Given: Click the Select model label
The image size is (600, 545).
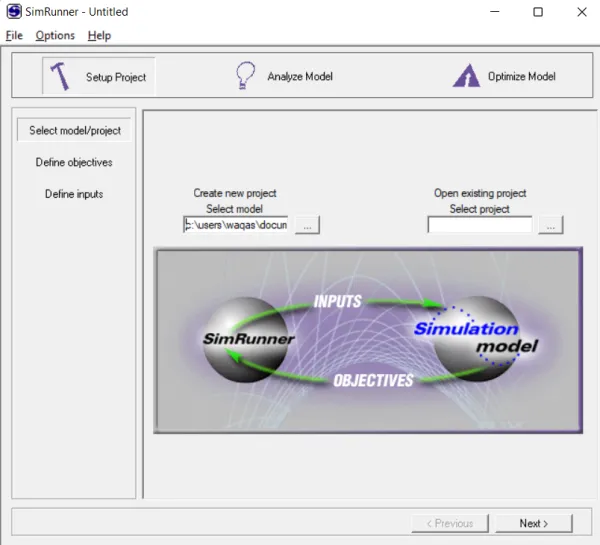Looking at the screenshot, I should click(x=234, y=209).
